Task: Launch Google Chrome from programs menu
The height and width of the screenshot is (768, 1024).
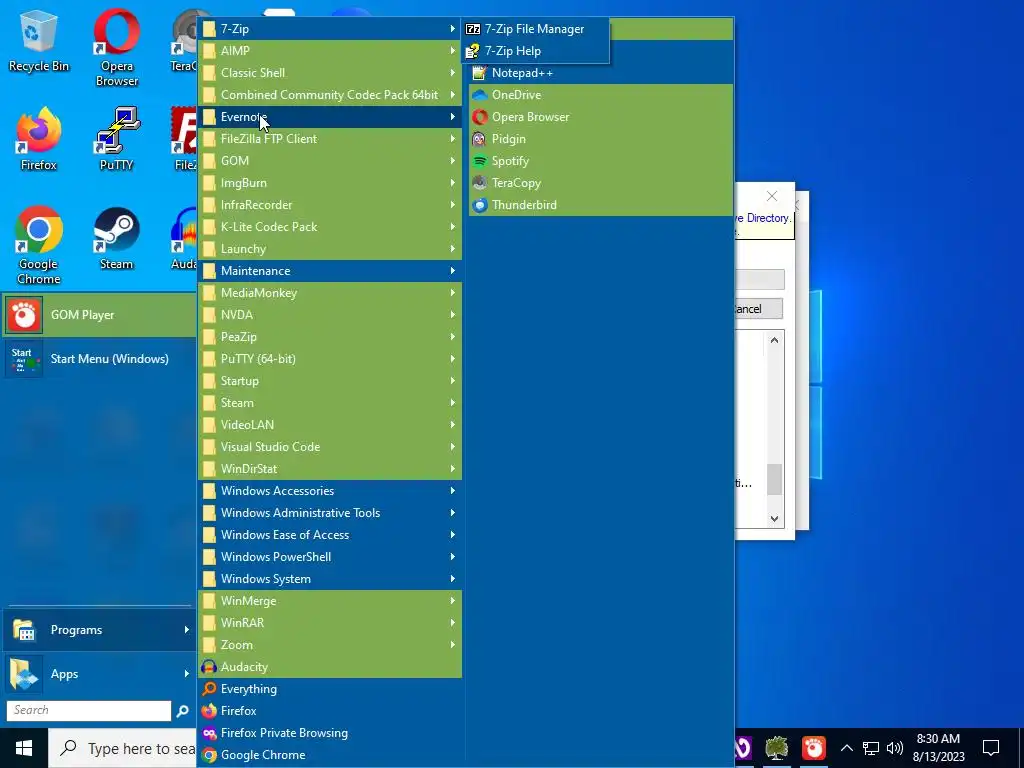Action: (330, 755)
